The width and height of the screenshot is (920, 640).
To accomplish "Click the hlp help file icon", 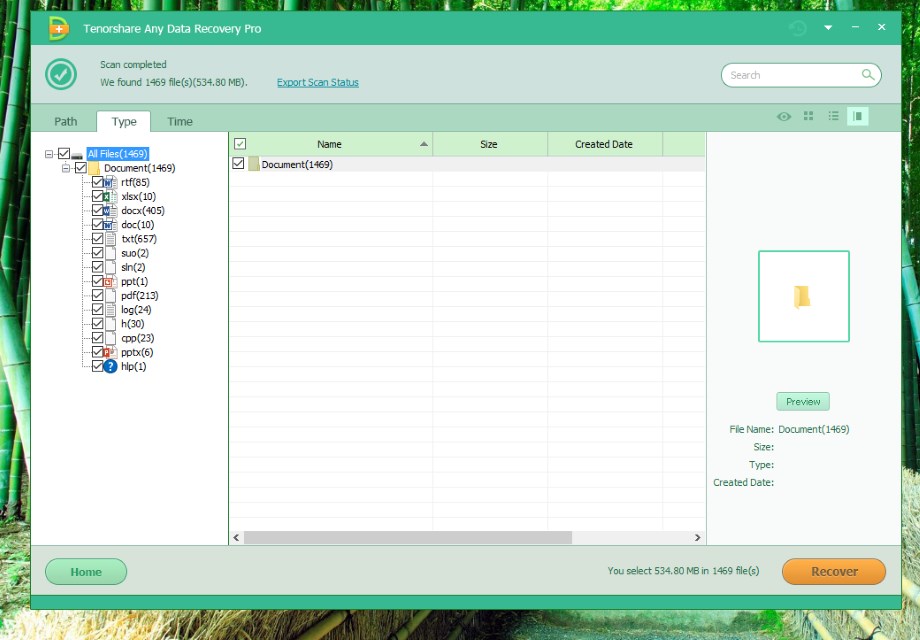I will click(x=110, y=367).
